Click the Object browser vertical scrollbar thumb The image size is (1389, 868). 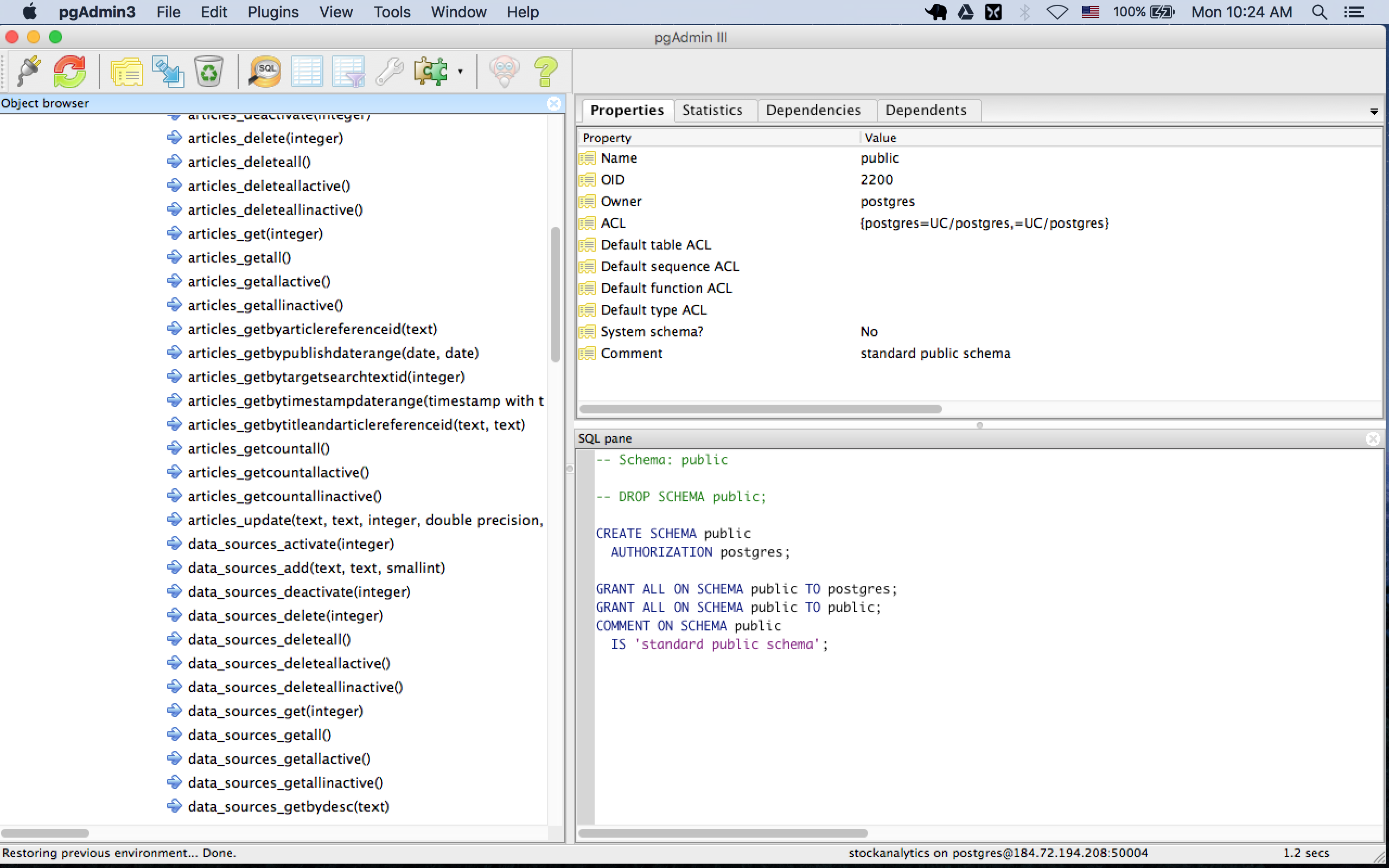(555, 295)
